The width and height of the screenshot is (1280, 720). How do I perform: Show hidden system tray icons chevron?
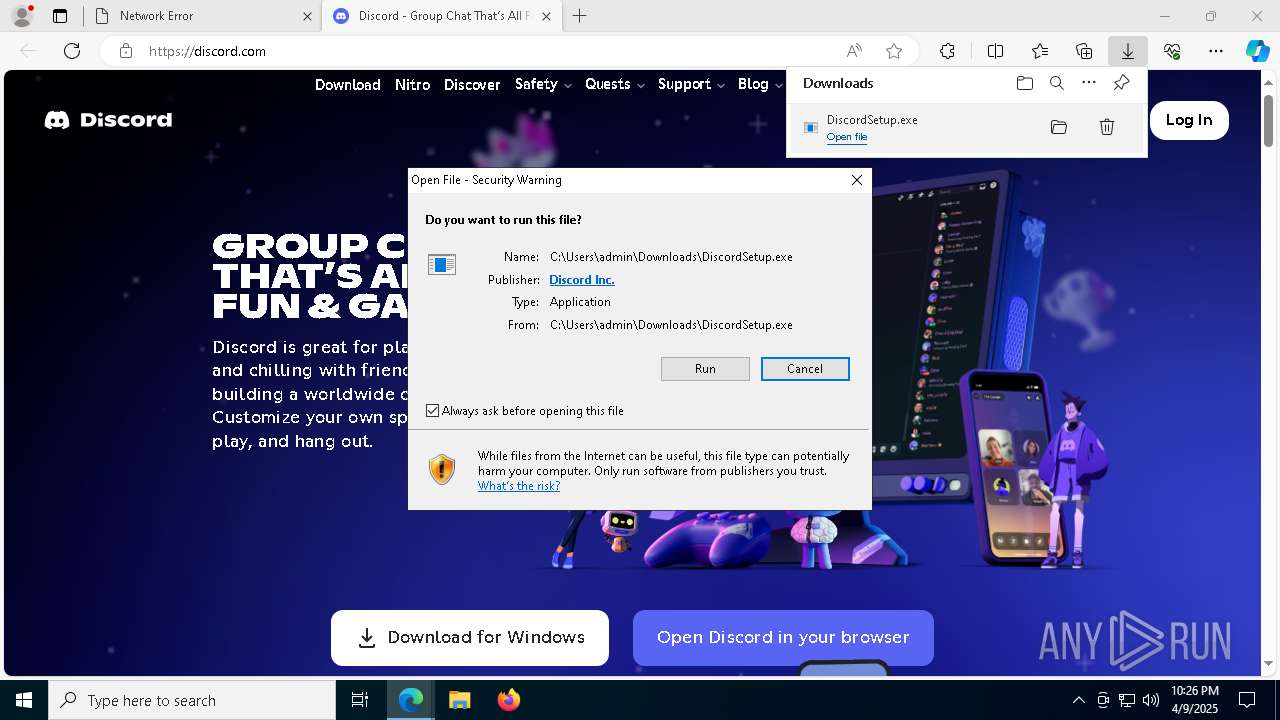1078,700
